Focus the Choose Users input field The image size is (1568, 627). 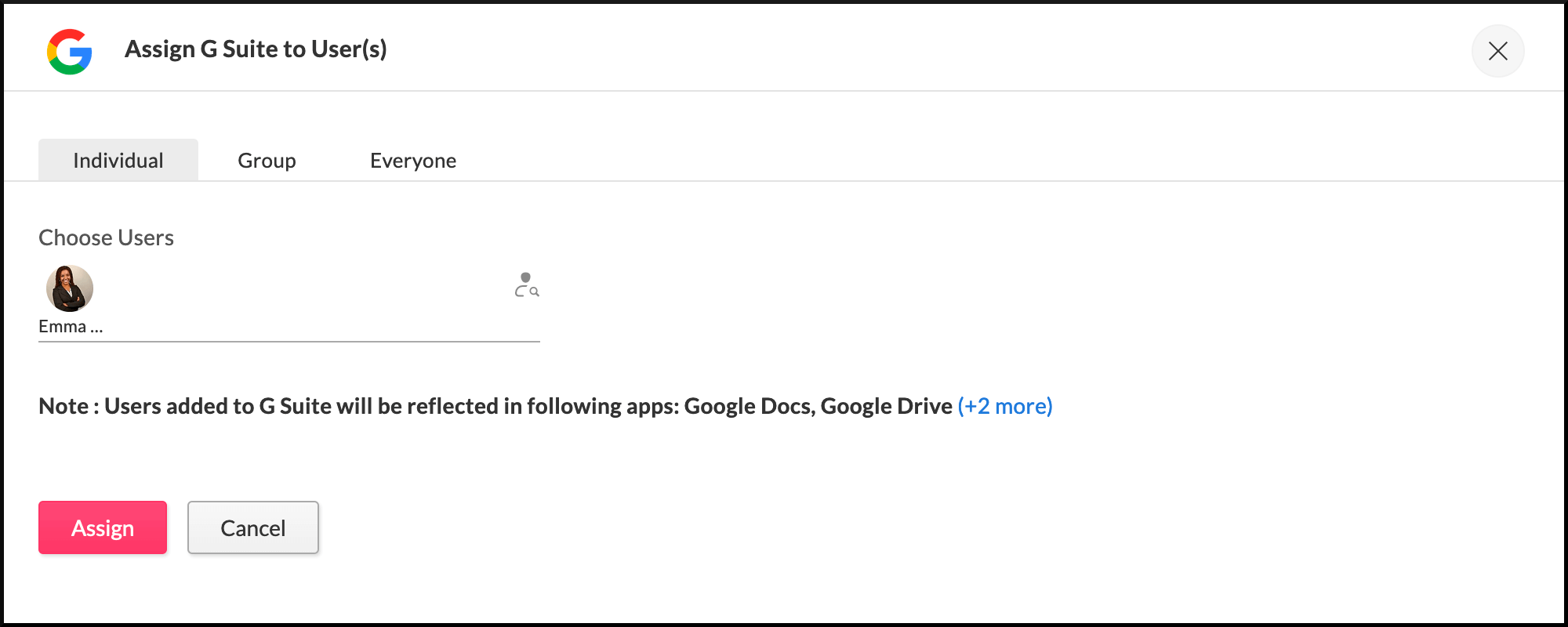click(x=289, y=303)
